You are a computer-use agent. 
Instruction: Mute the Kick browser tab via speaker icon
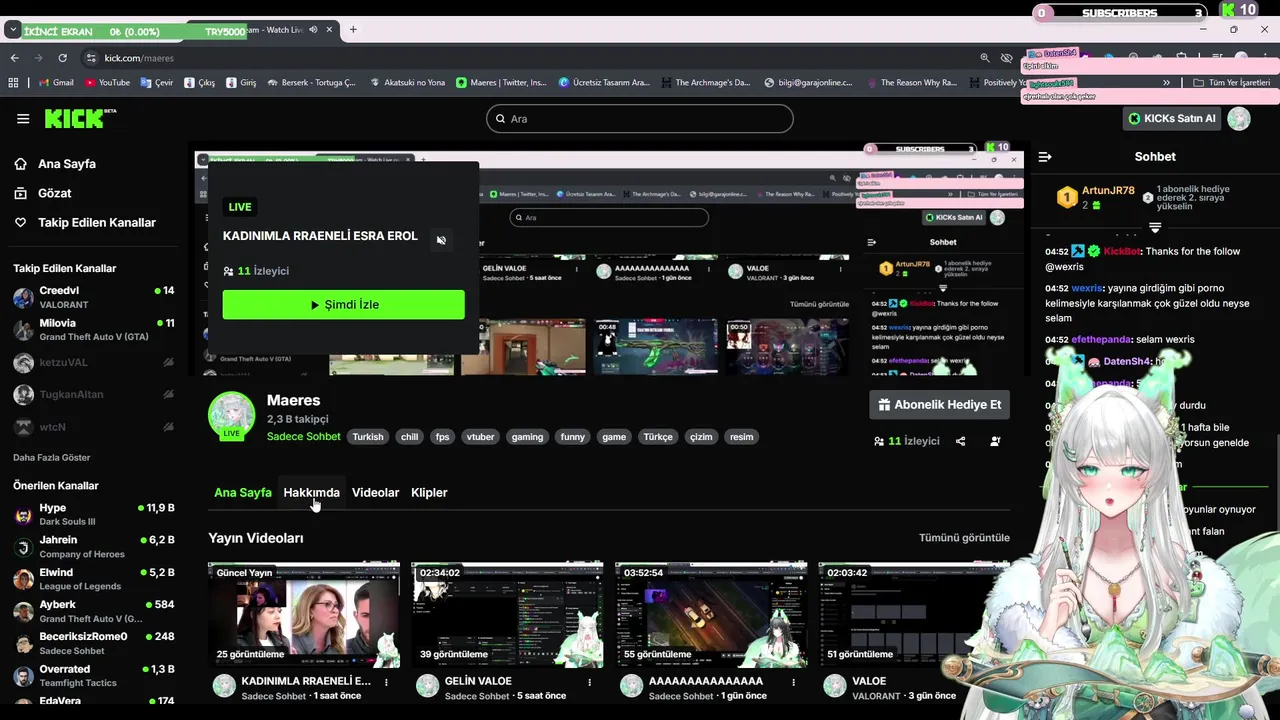coord(313,30)
